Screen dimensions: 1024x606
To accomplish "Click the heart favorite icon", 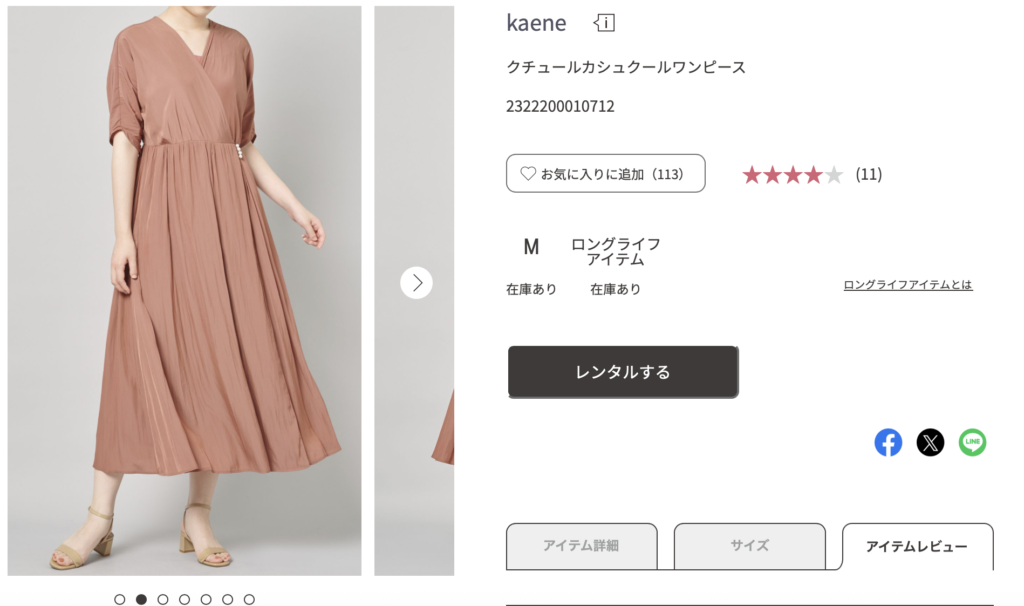I will point(528,173).
